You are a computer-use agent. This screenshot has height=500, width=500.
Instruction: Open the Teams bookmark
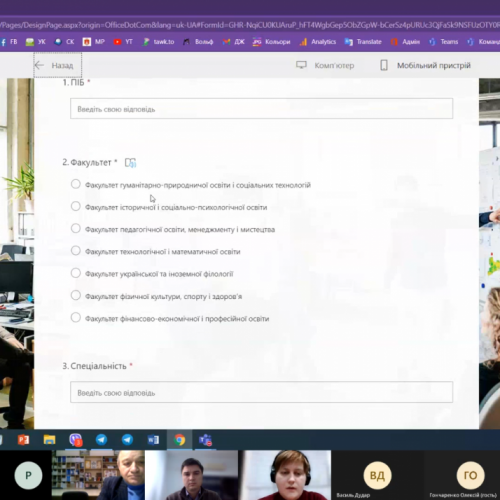pos(443,42)
